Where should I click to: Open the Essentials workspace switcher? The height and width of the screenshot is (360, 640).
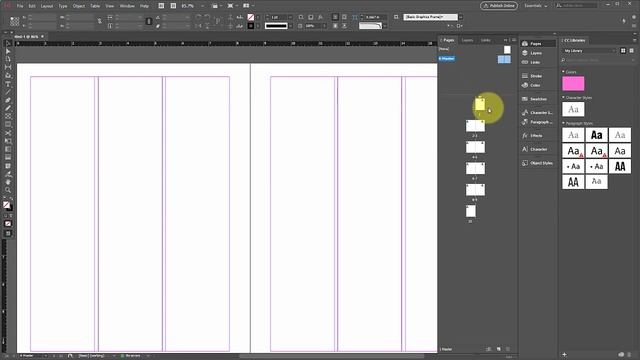[x=536, y=6]
